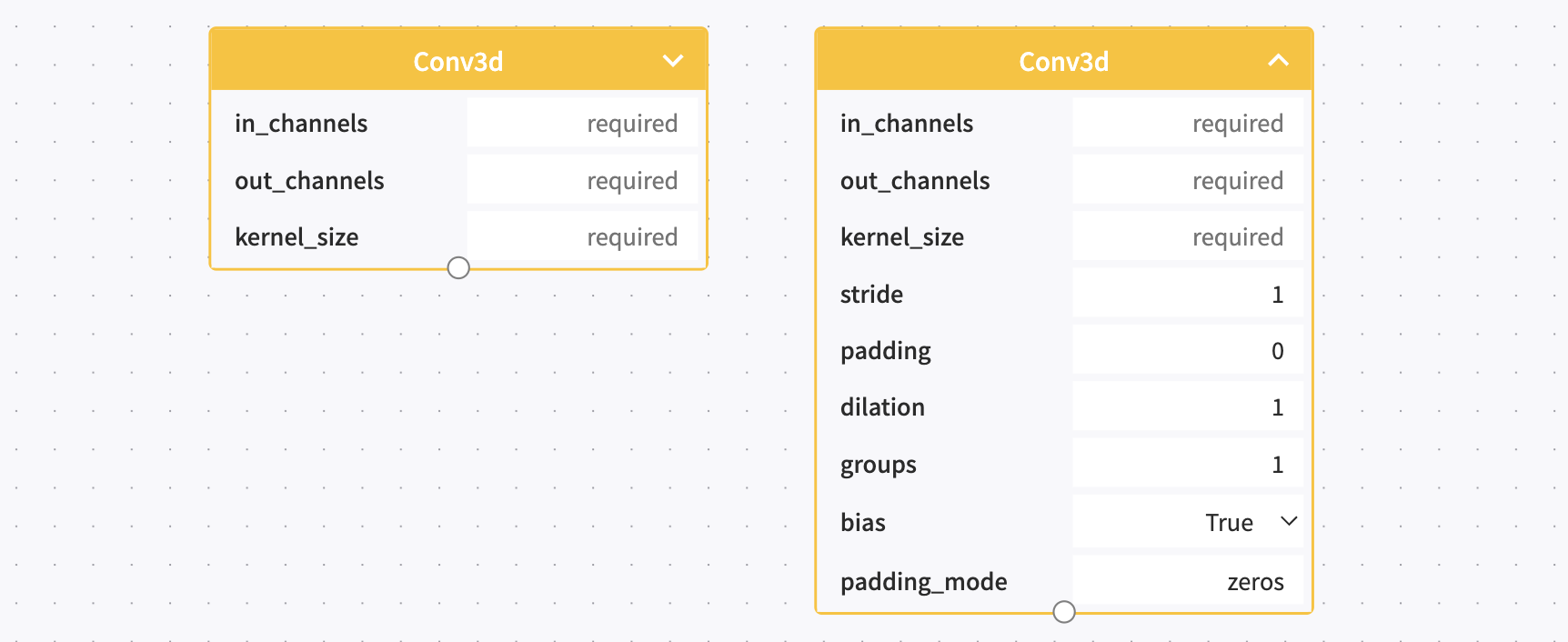Select the dilation value field

[x=1188, y=406]
